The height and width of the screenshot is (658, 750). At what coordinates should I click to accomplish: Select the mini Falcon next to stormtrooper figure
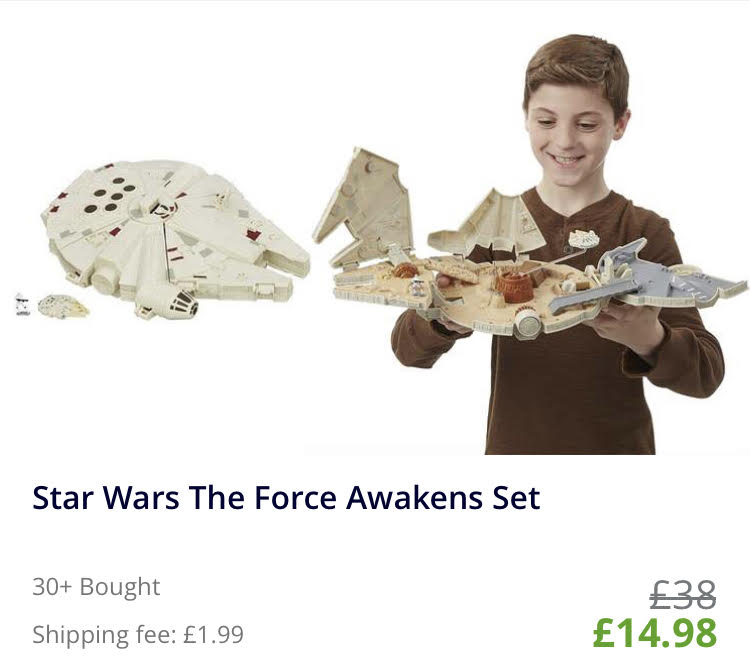(63, 306)
